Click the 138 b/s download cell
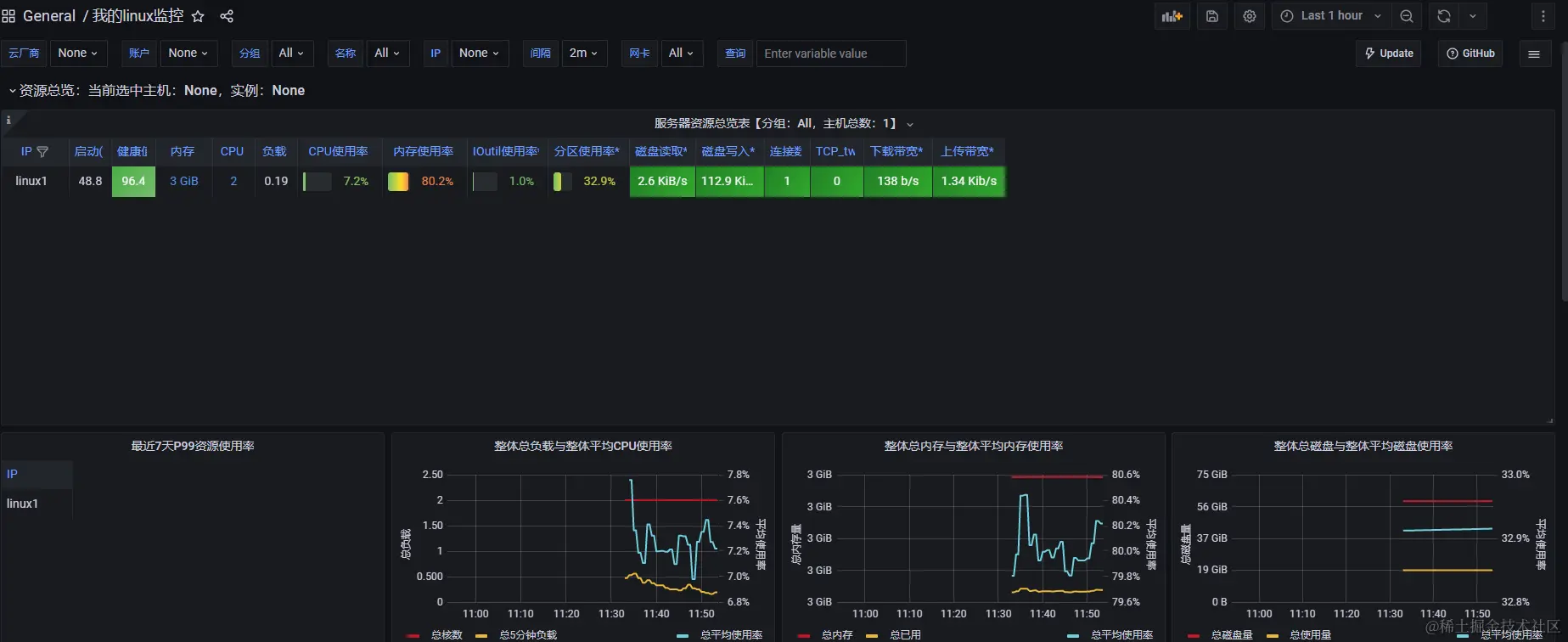The image size is (1568, 642). point(897,181)
